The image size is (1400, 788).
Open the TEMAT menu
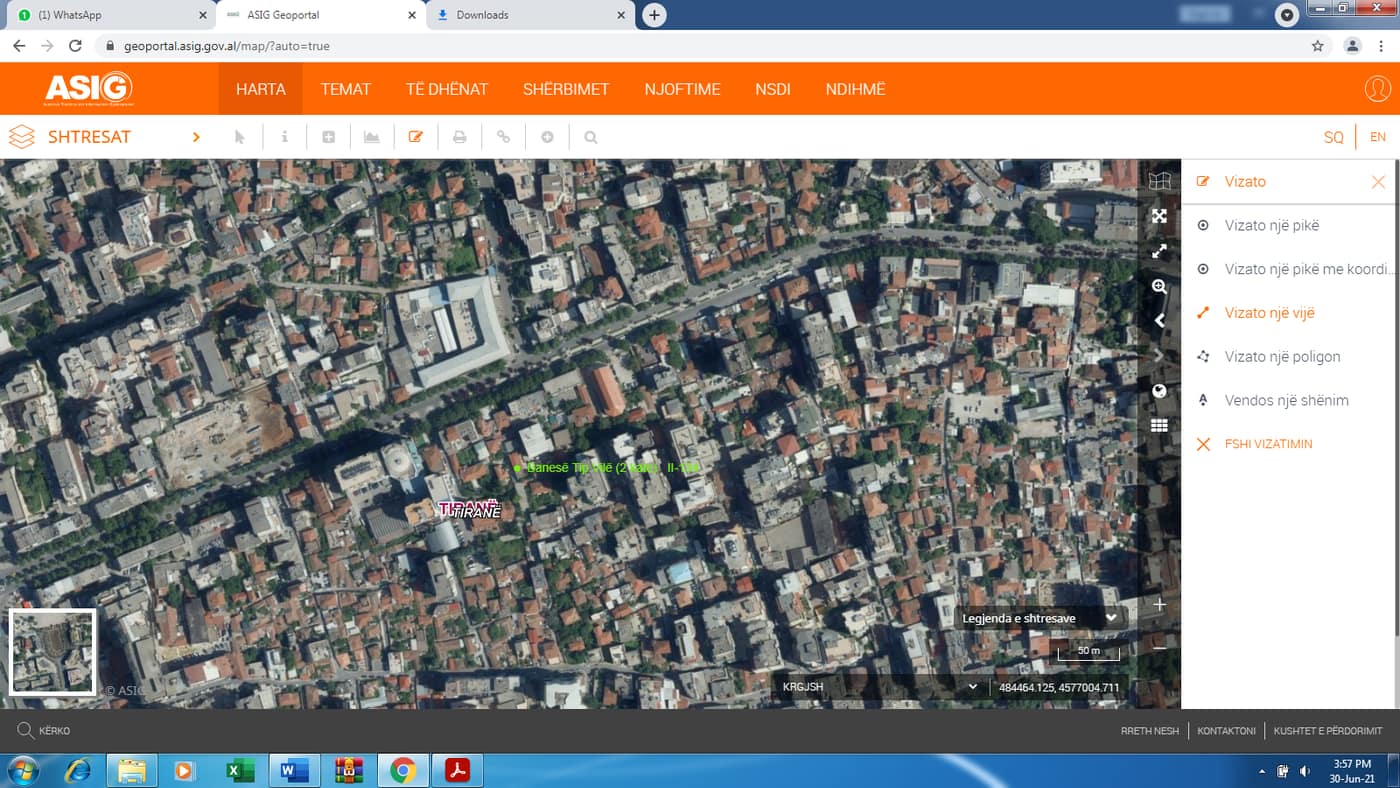[346, 89]
